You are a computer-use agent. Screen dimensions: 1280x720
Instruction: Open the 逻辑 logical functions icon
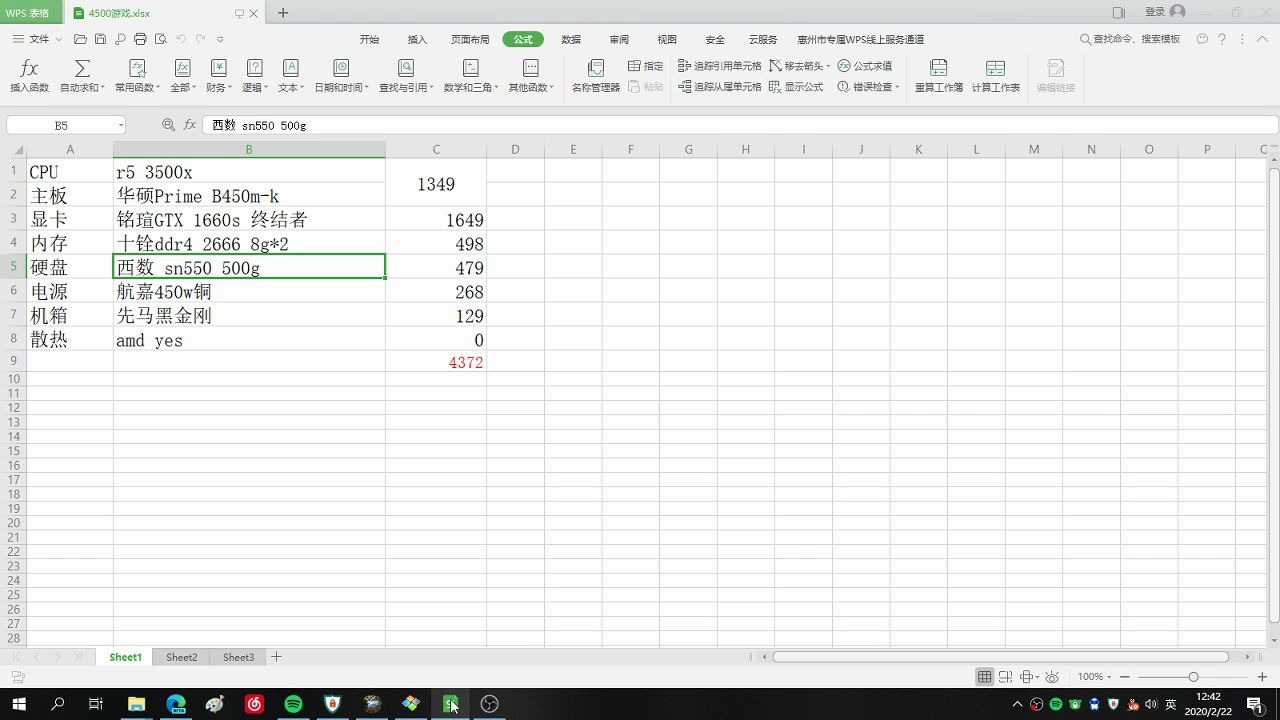[x=255, y=68]
